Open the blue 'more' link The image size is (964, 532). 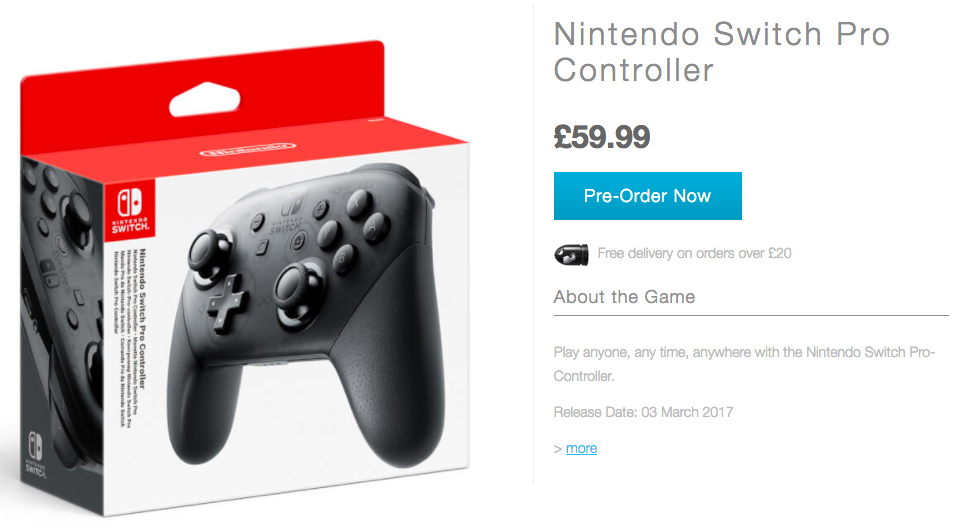[x=581, y=448]
